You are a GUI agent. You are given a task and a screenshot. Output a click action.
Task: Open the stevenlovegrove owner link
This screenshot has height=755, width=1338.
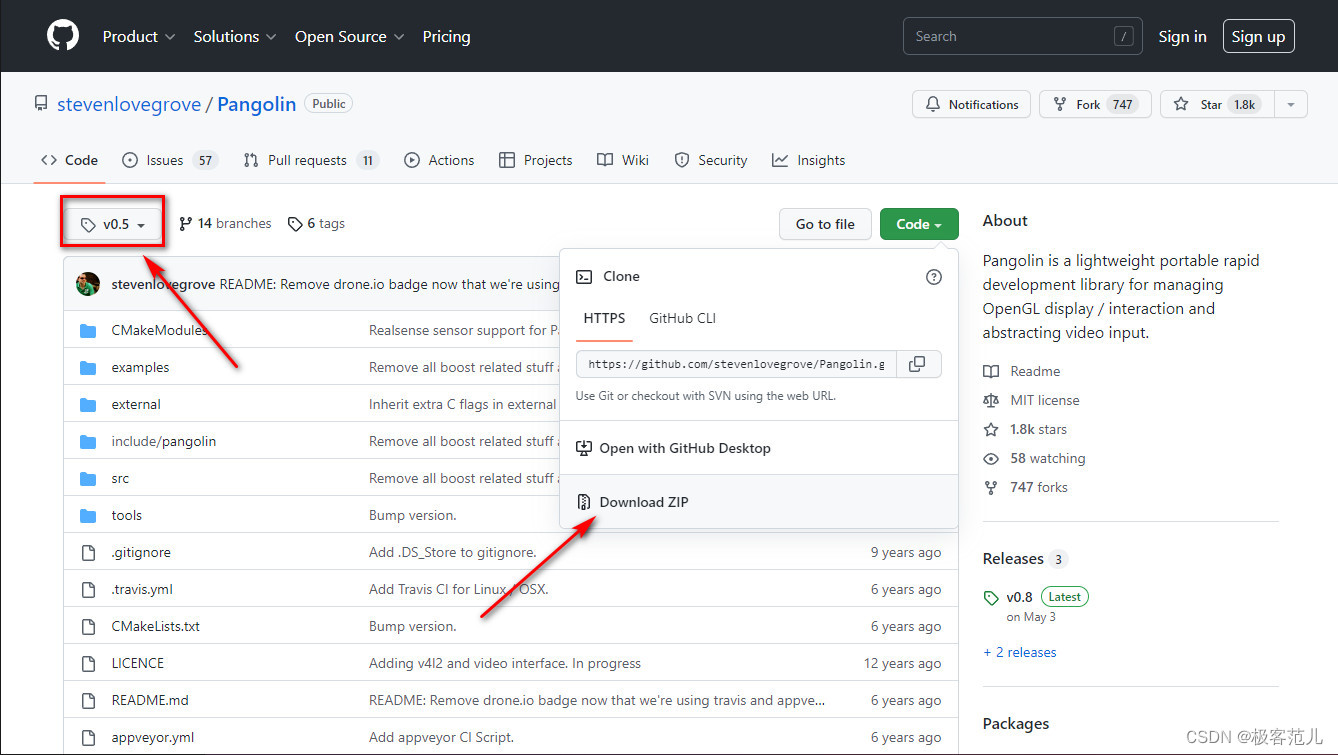129,104
